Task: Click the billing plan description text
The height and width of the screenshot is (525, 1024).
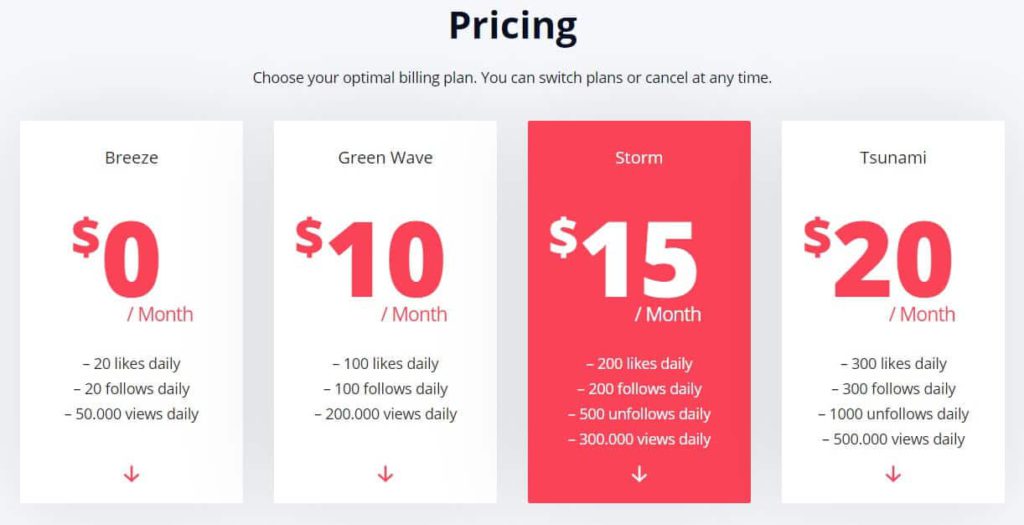Action: [x=512, y=78]
